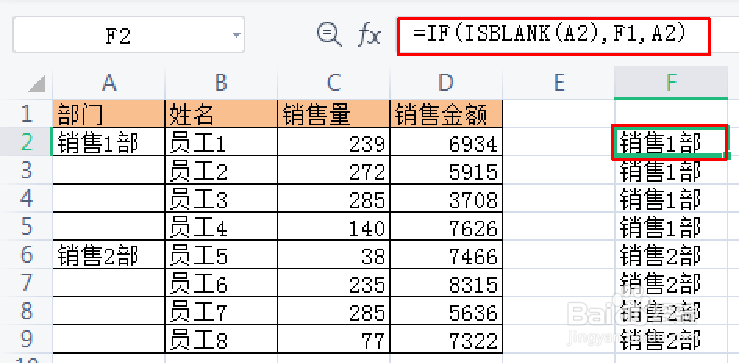This screenshot has width=740, height=363.
Task: Click into the formula bar with the IF formula
Action: 554,36
